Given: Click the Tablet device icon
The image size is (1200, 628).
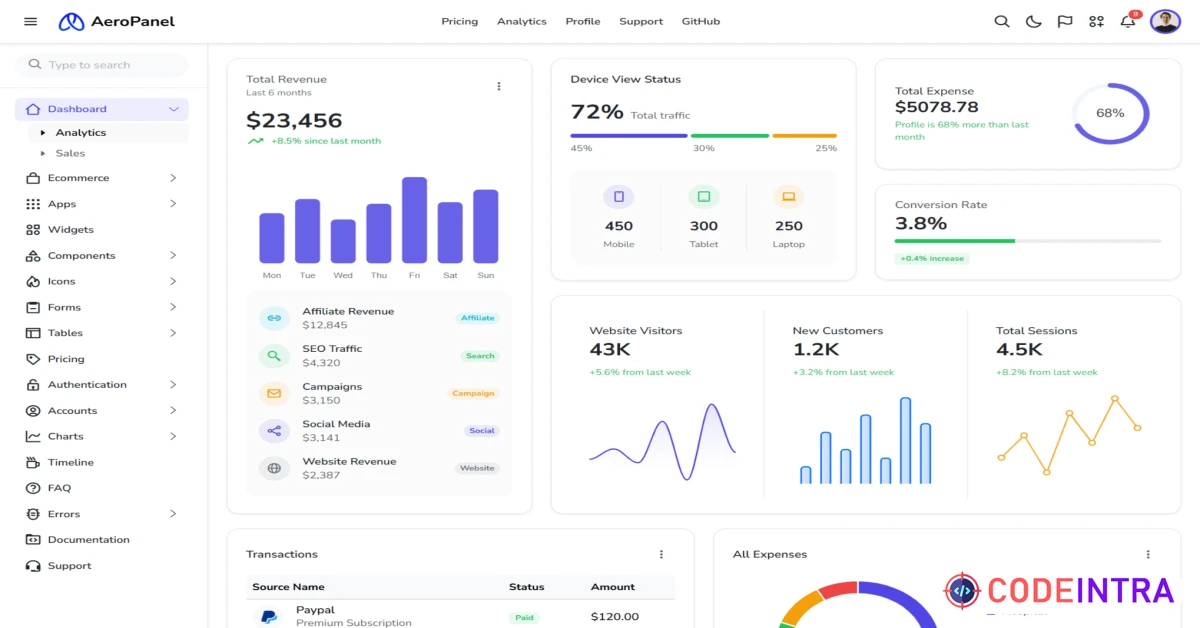Looking at the screenshot, I should pyautogui.click(x=704, y=197).
